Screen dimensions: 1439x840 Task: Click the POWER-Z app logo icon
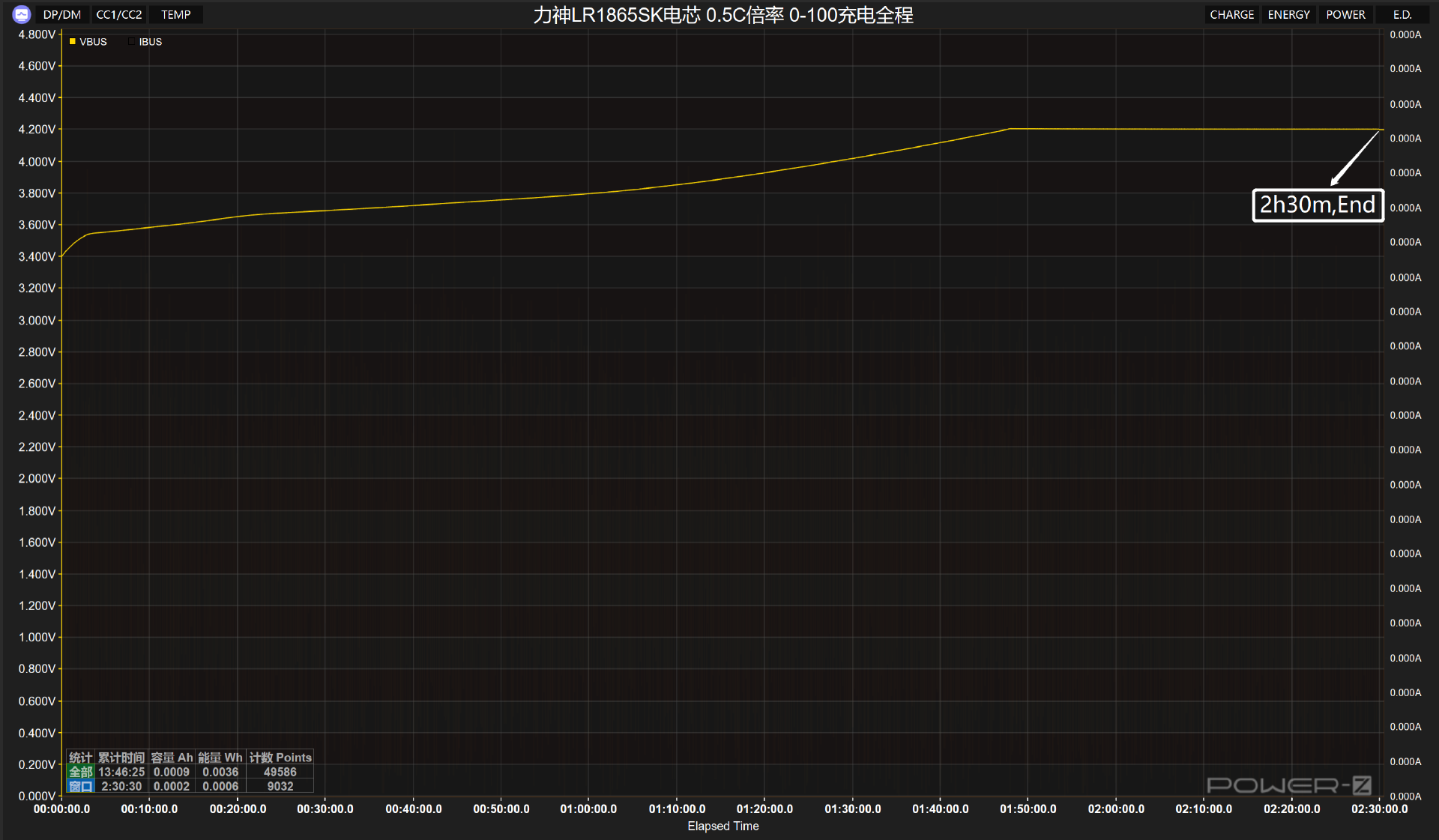(22, 14)
